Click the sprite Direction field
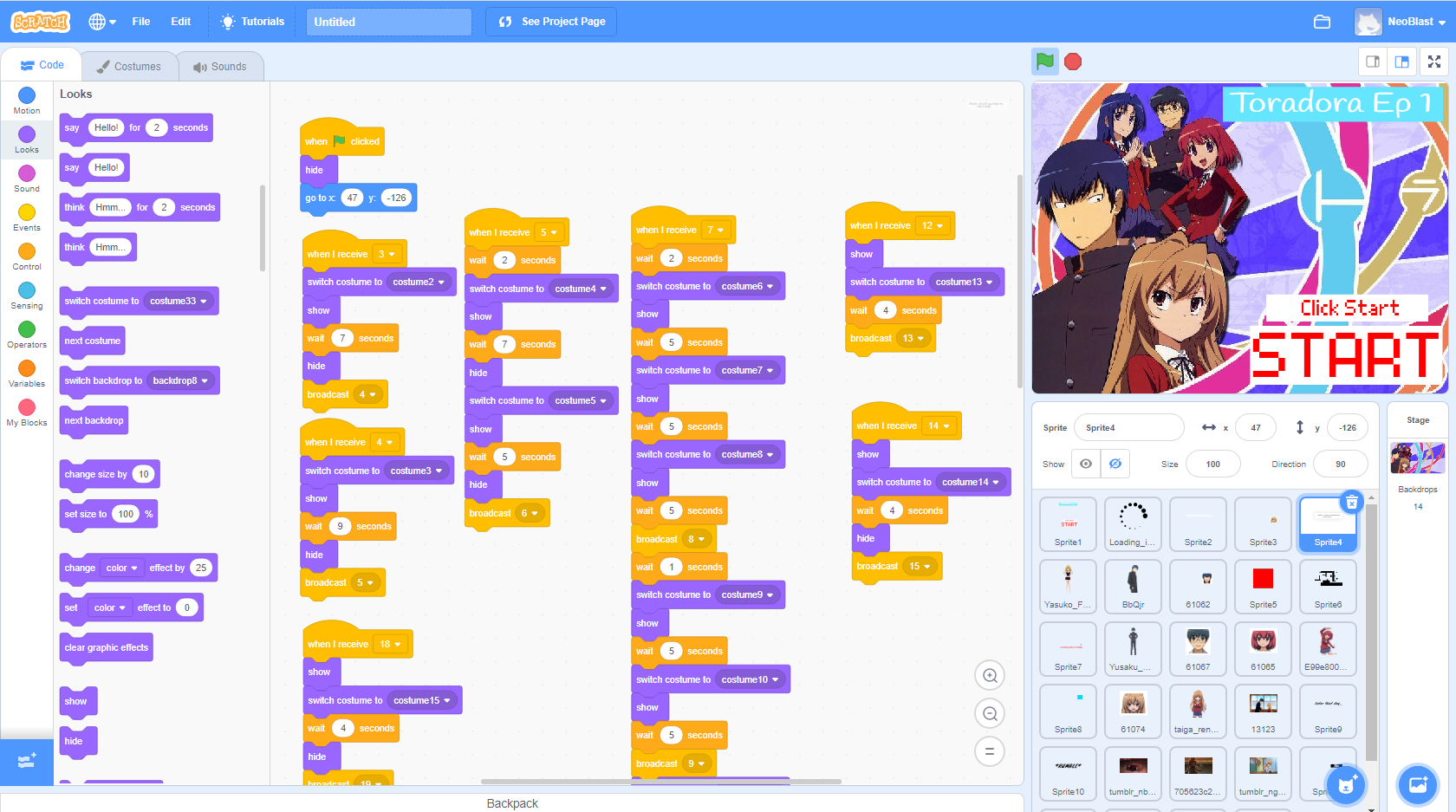 1341,464
